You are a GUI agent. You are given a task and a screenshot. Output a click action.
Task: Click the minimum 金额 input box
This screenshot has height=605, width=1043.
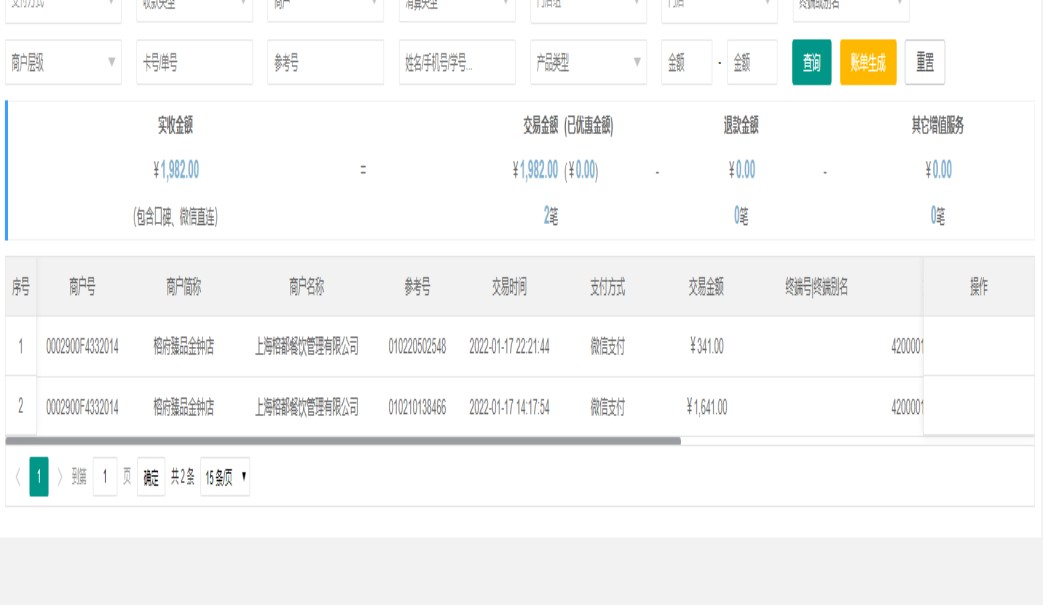686,63
